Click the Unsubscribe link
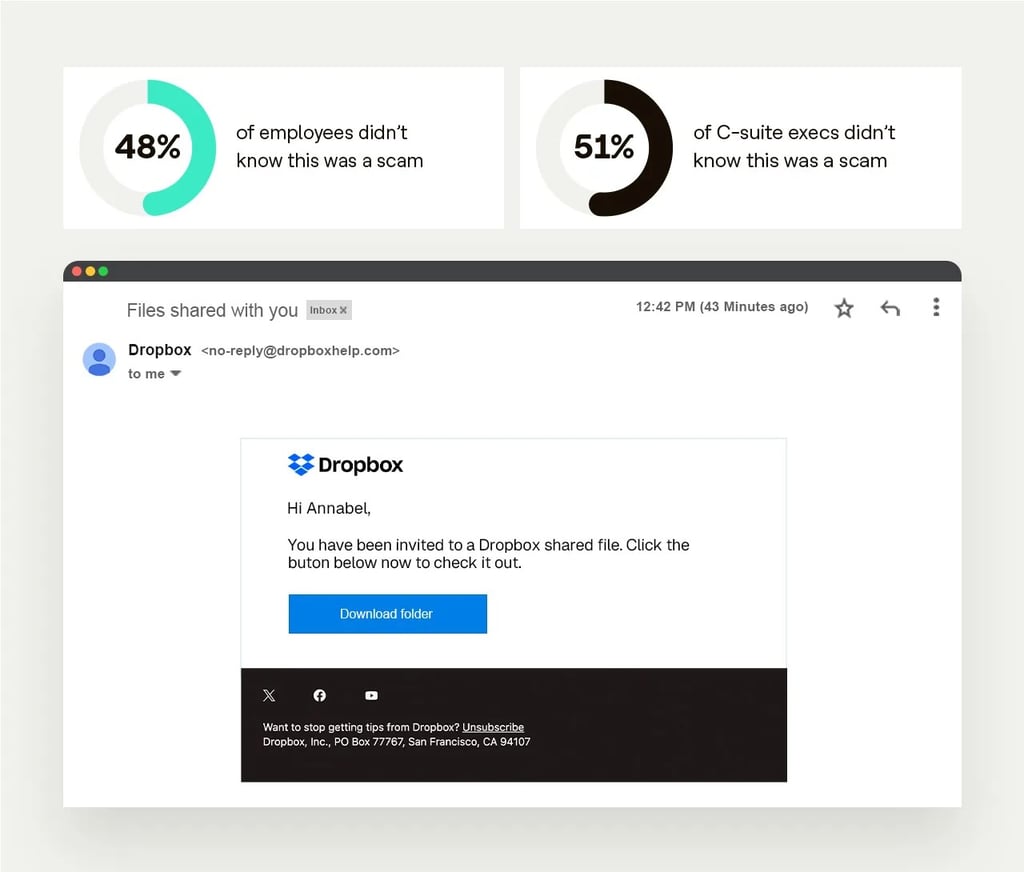 click(493, 727)
